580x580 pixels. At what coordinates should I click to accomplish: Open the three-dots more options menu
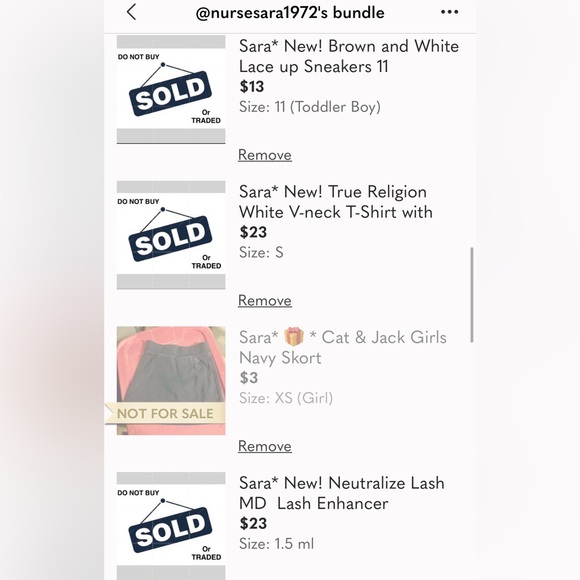click(x=449, y=12)
